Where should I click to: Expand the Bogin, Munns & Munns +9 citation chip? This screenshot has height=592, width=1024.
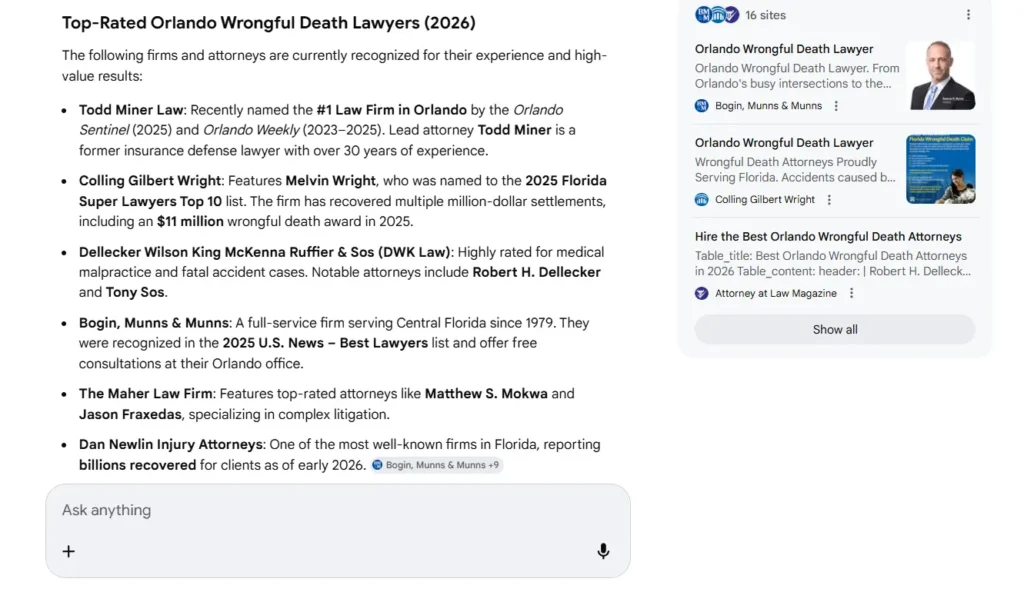(436, 465)
